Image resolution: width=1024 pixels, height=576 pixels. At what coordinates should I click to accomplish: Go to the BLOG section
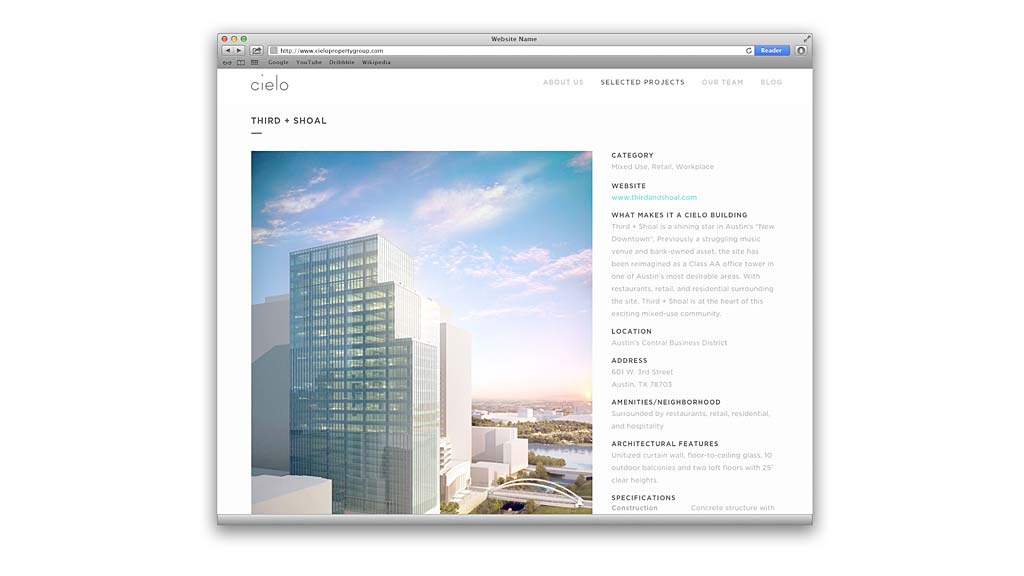coord(771,82)
